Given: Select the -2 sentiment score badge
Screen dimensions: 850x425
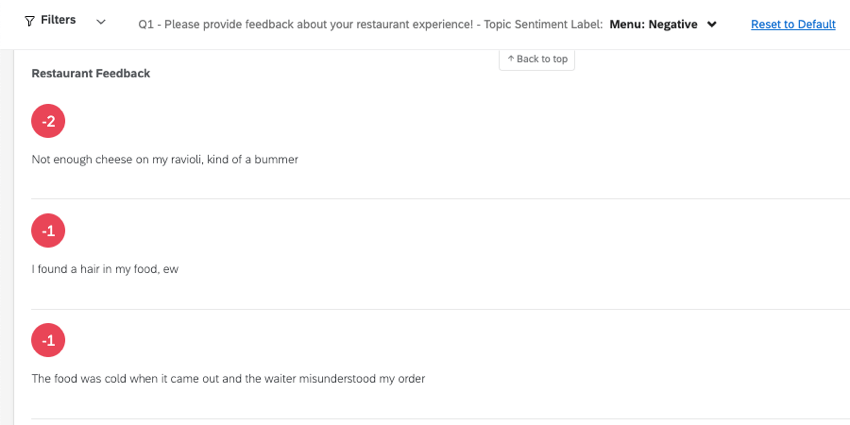Looking at the screenshot, I should pyautogui.click(x=48, y=121).
